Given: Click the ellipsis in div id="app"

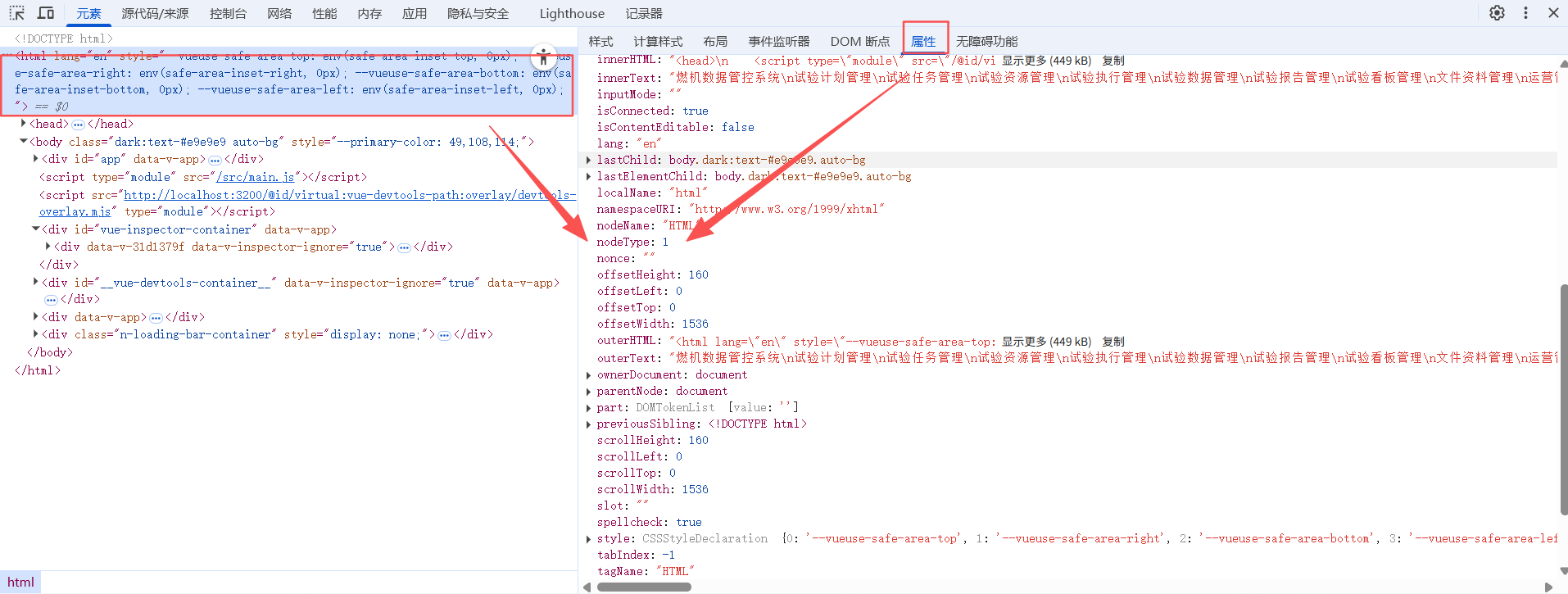Looking at the screenshot, I should click(215, 160).
